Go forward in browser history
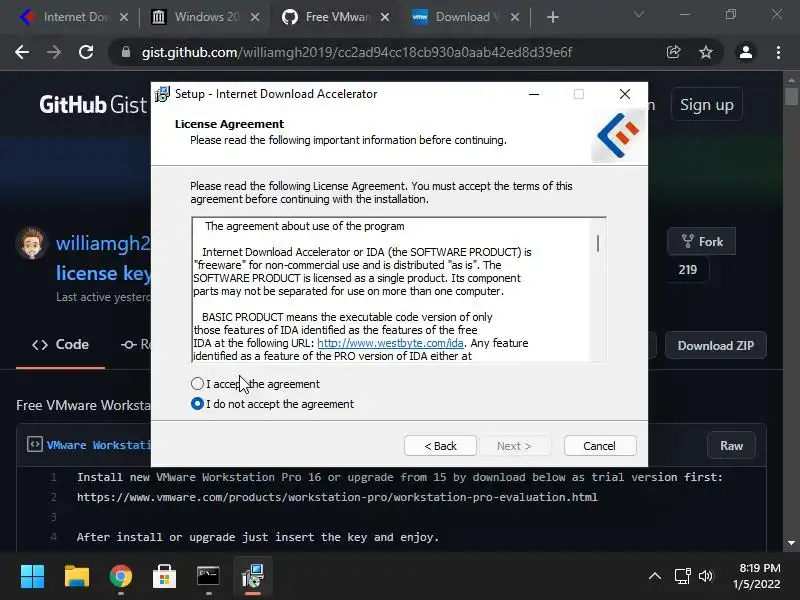The height and width of the screenshot is (600, 800). (x=54, y=52)
